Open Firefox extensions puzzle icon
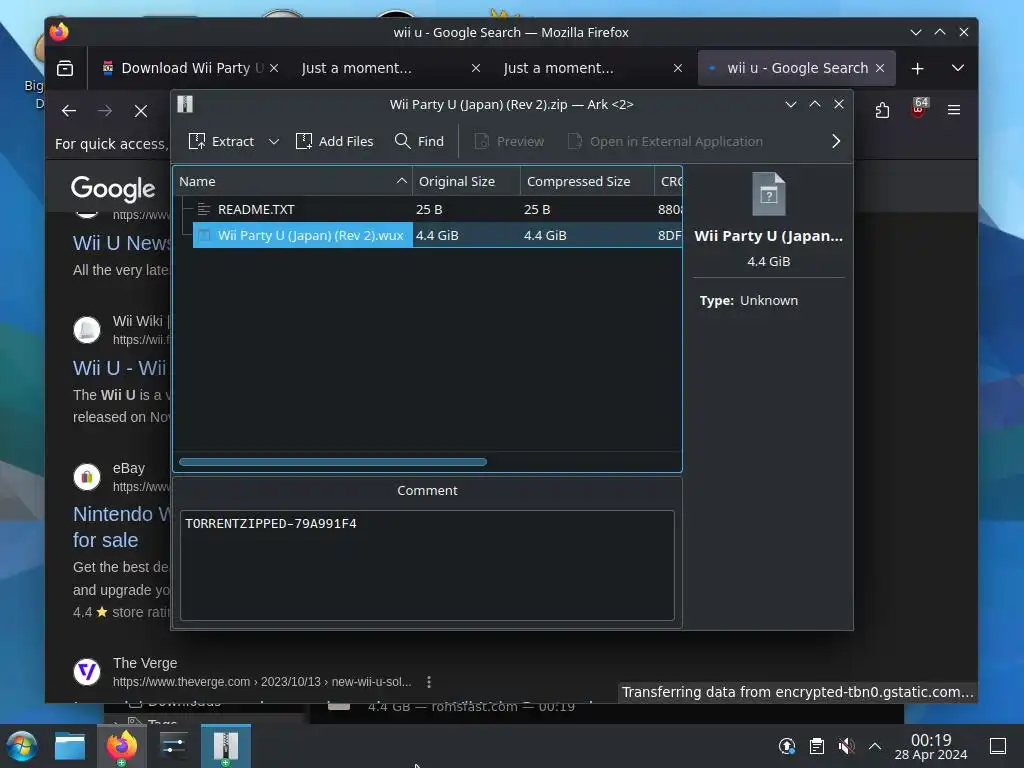 [x=882, y=110]
